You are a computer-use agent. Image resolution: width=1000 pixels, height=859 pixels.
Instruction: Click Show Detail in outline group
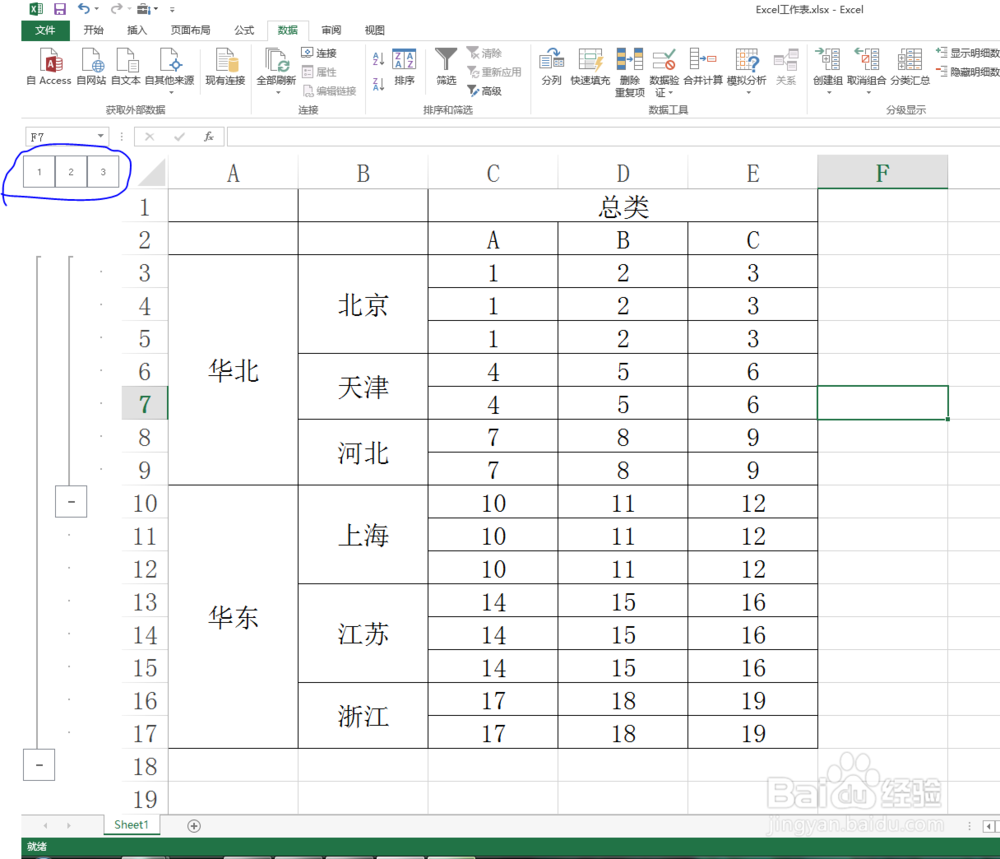pos(967,53)
